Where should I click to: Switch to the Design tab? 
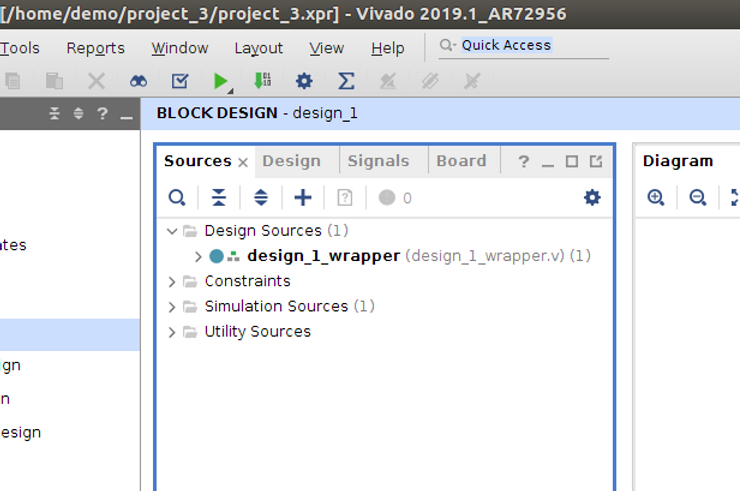click(x=292, y=161)
